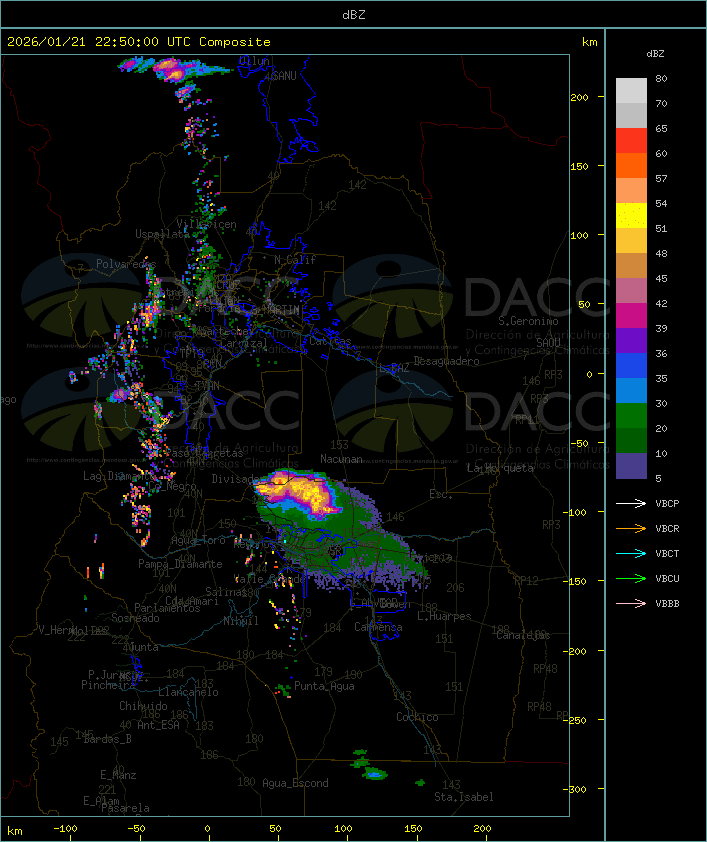707x842 pixels.
Task: Click the 'Nacunan' map label
Action: (341, 459)
